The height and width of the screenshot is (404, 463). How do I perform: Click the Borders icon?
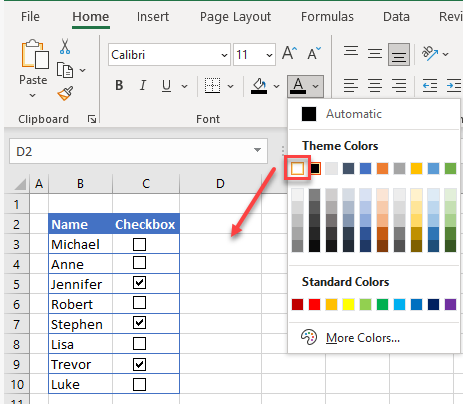pyautogui.click(x=212, y=86)
